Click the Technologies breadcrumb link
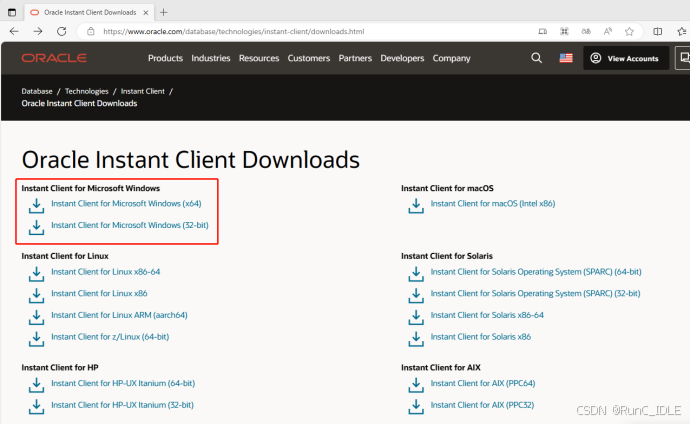 (86, 91)
